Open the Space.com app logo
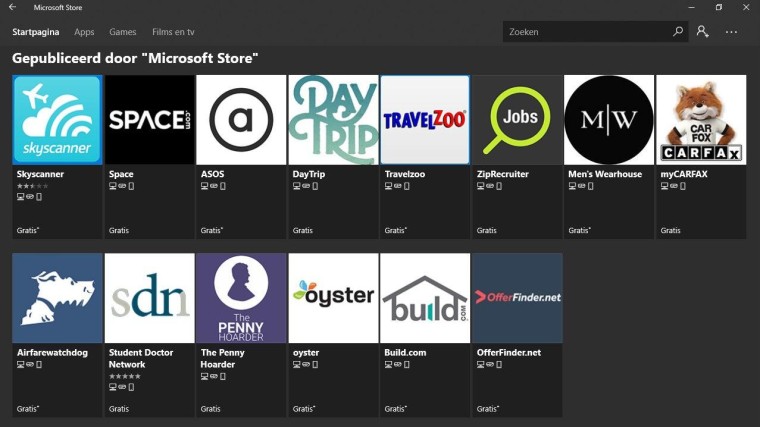This screenshot has height=427, width=760. click(x=149, y=120)
